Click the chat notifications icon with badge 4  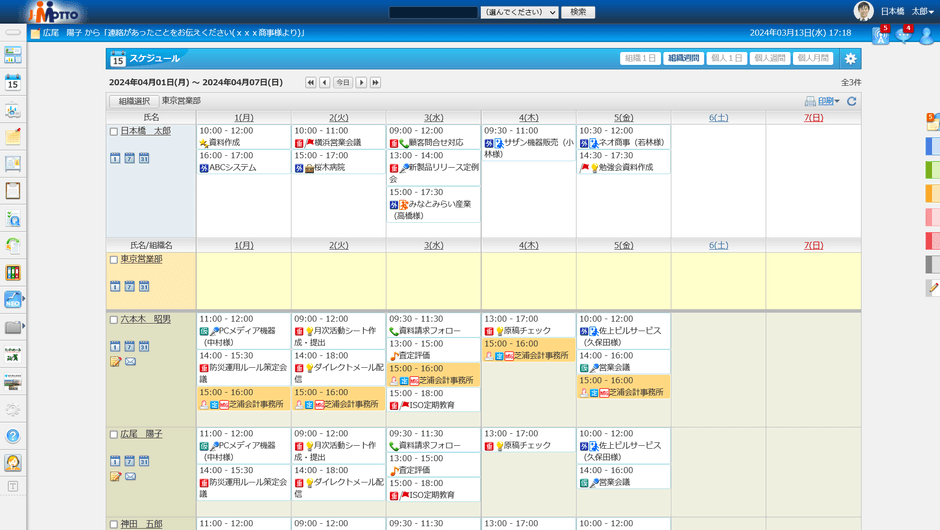pos(904,36)
